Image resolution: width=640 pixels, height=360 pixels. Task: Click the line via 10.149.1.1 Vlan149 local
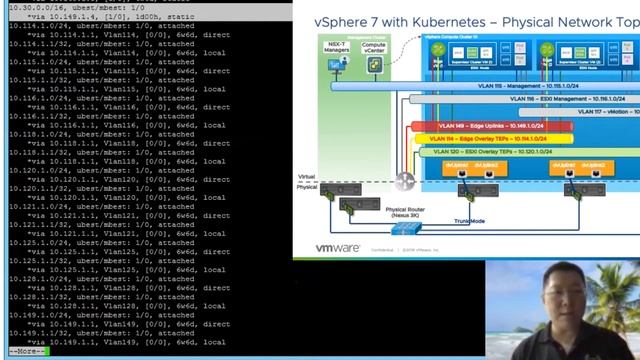[126, 342]
